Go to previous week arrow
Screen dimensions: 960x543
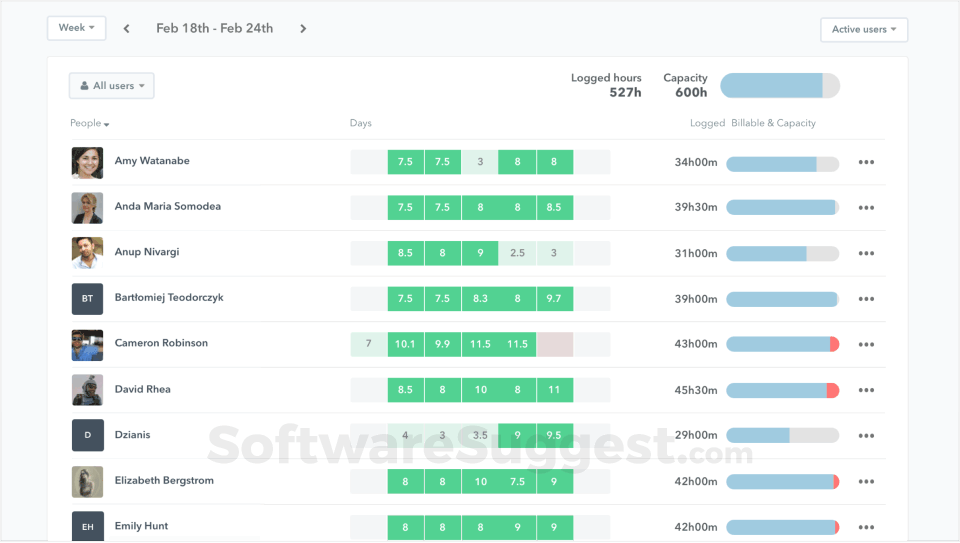coord(127,29)
